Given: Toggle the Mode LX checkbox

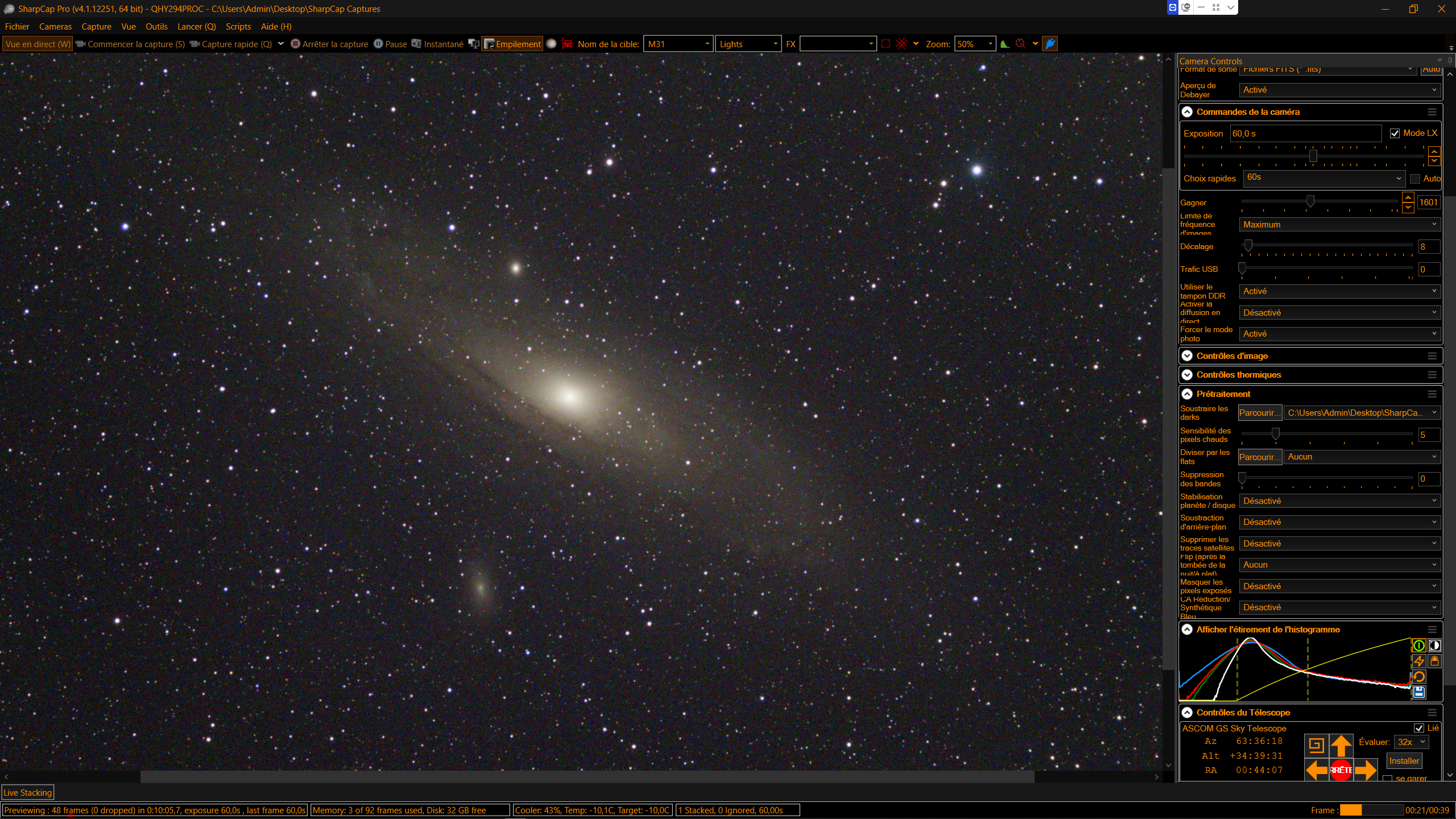Looking at the screenshot, I should click(x=1395, y=133).
